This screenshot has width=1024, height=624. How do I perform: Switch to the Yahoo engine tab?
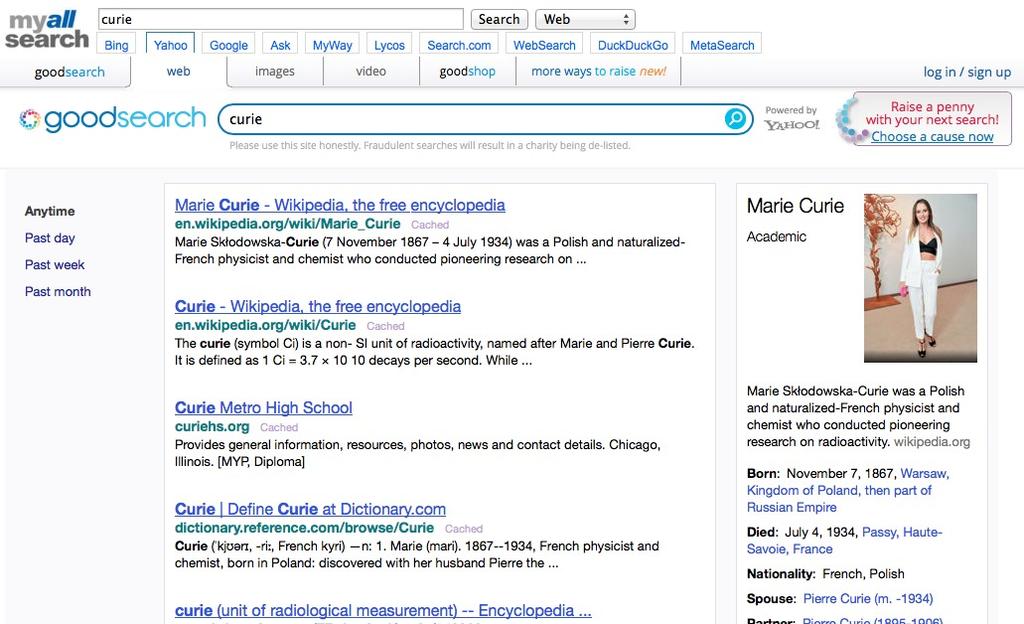170,45
